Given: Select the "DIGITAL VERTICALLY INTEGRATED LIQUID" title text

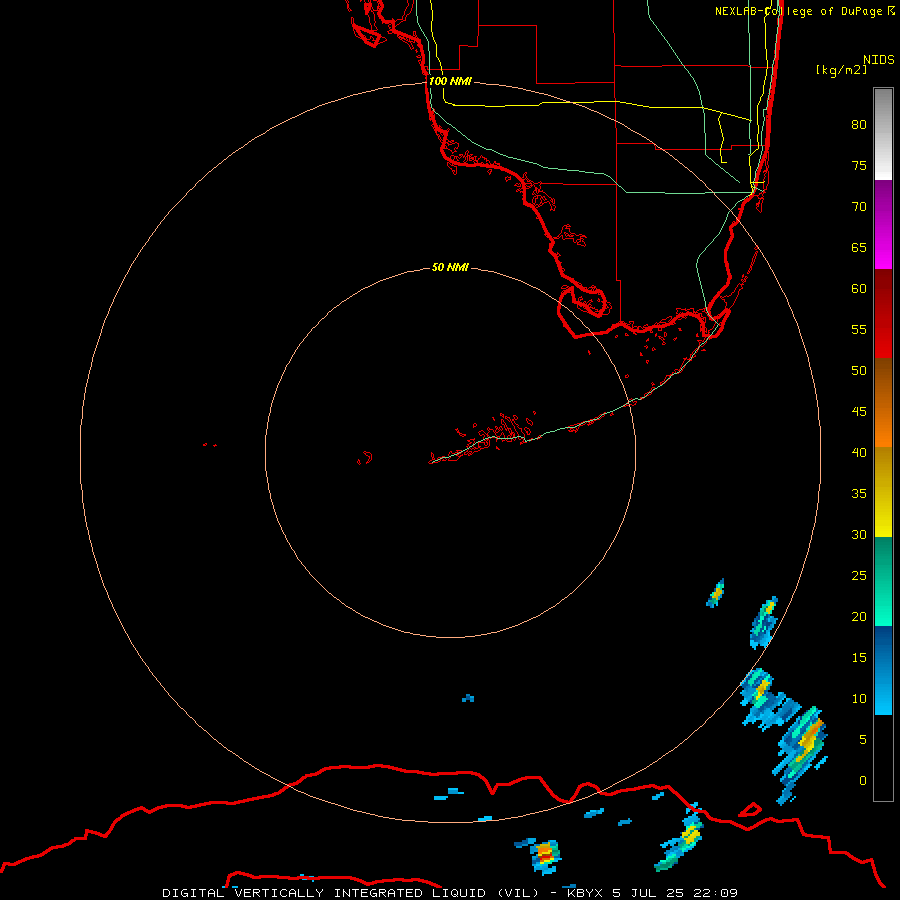Looking at the screenshot, I should [x=324, y=893].
